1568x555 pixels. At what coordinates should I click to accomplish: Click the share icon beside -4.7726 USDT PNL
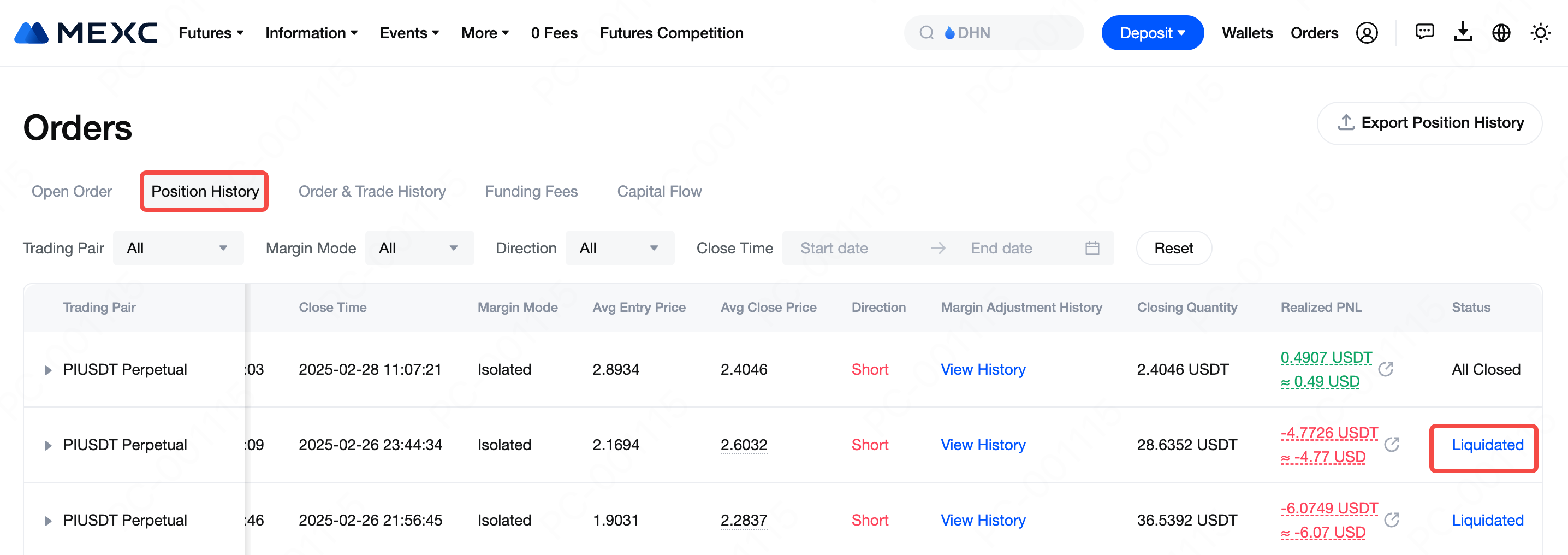pyautogui.click(x=1392, y=445)
